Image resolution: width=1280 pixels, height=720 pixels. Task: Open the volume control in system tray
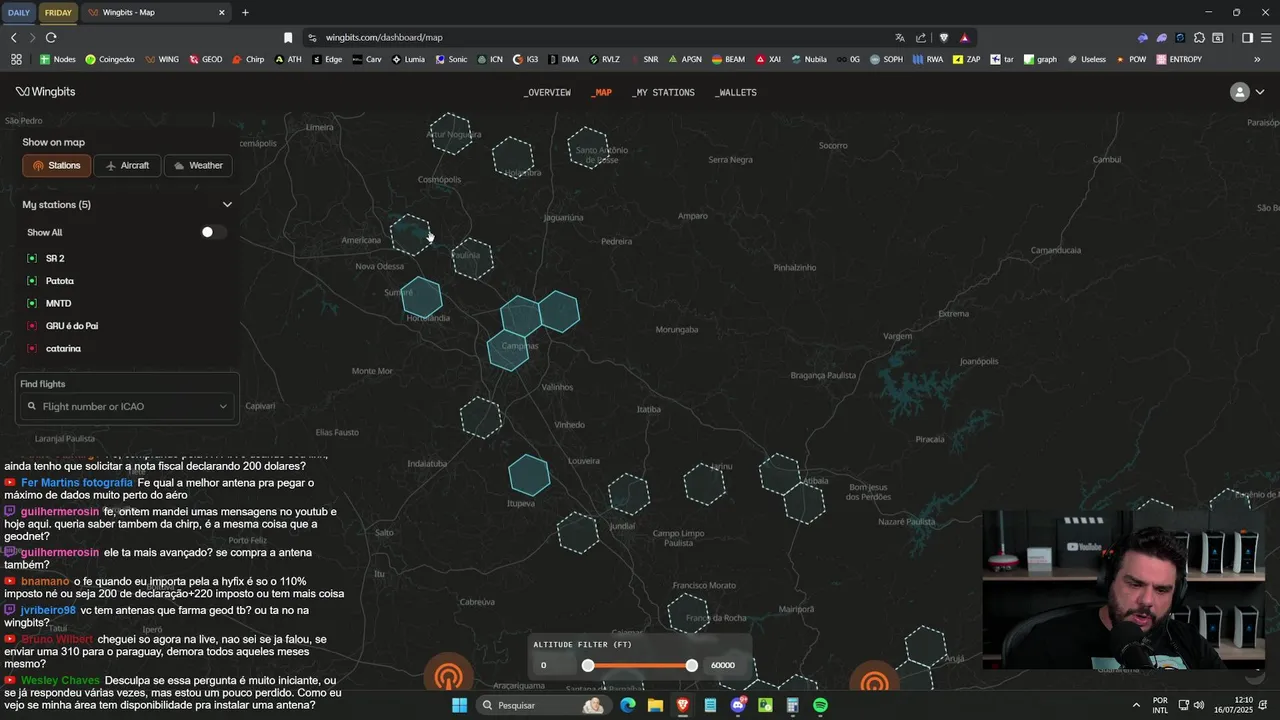[1199, 705]
